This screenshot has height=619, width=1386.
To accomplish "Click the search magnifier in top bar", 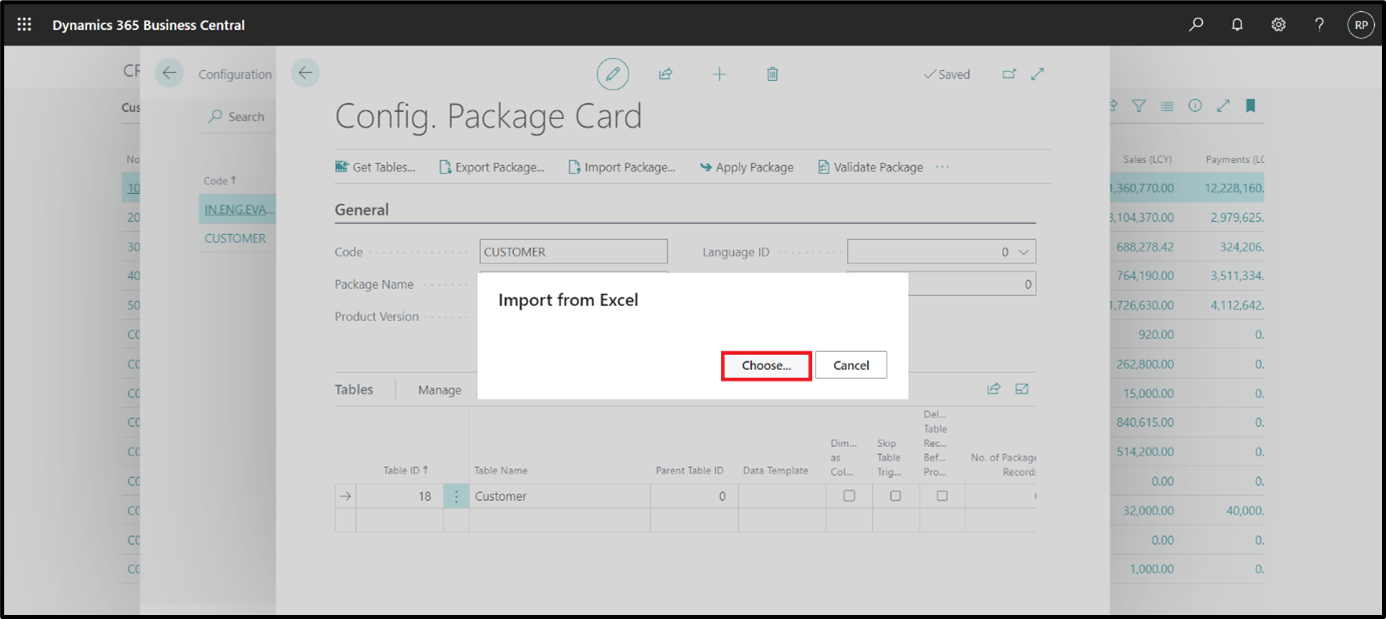I will click(x=1196, y=25).
